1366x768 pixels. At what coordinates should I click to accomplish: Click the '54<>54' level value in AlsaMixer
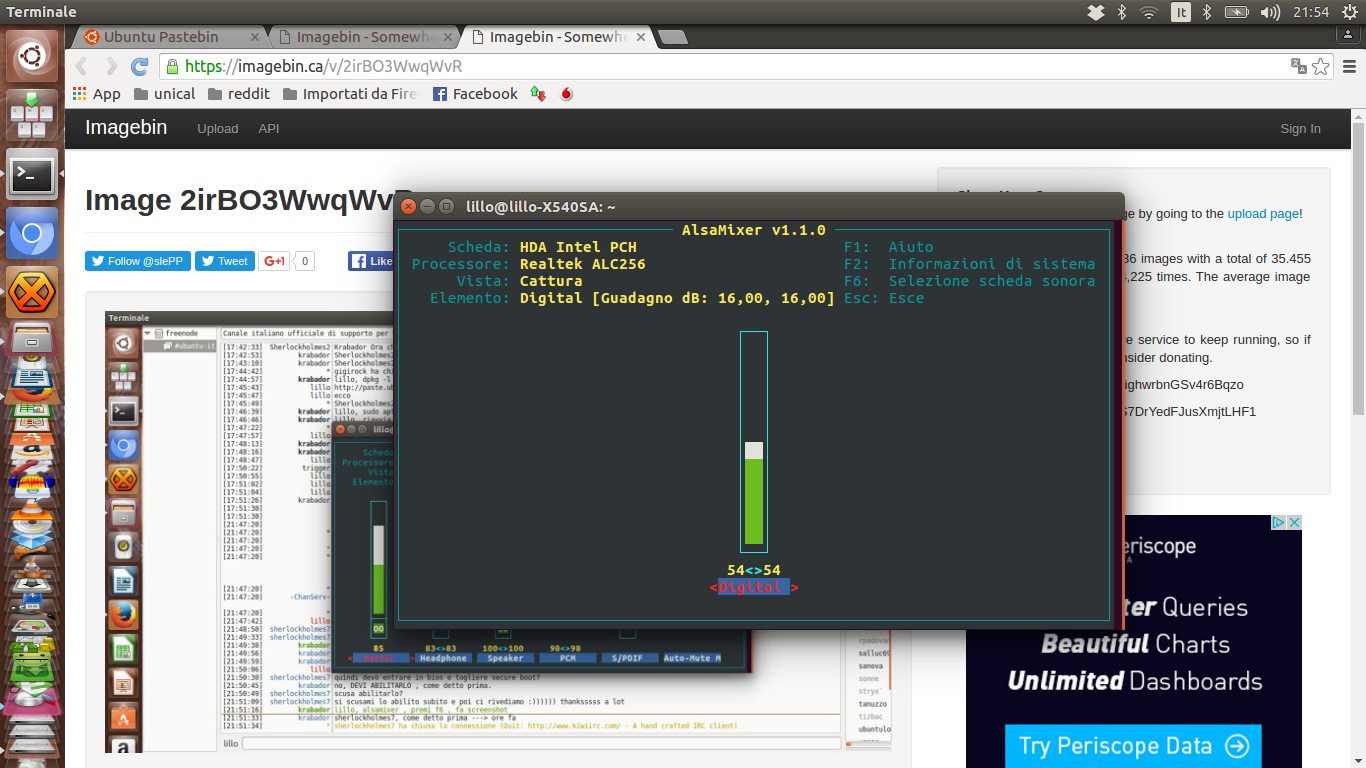tap(754, 570)
